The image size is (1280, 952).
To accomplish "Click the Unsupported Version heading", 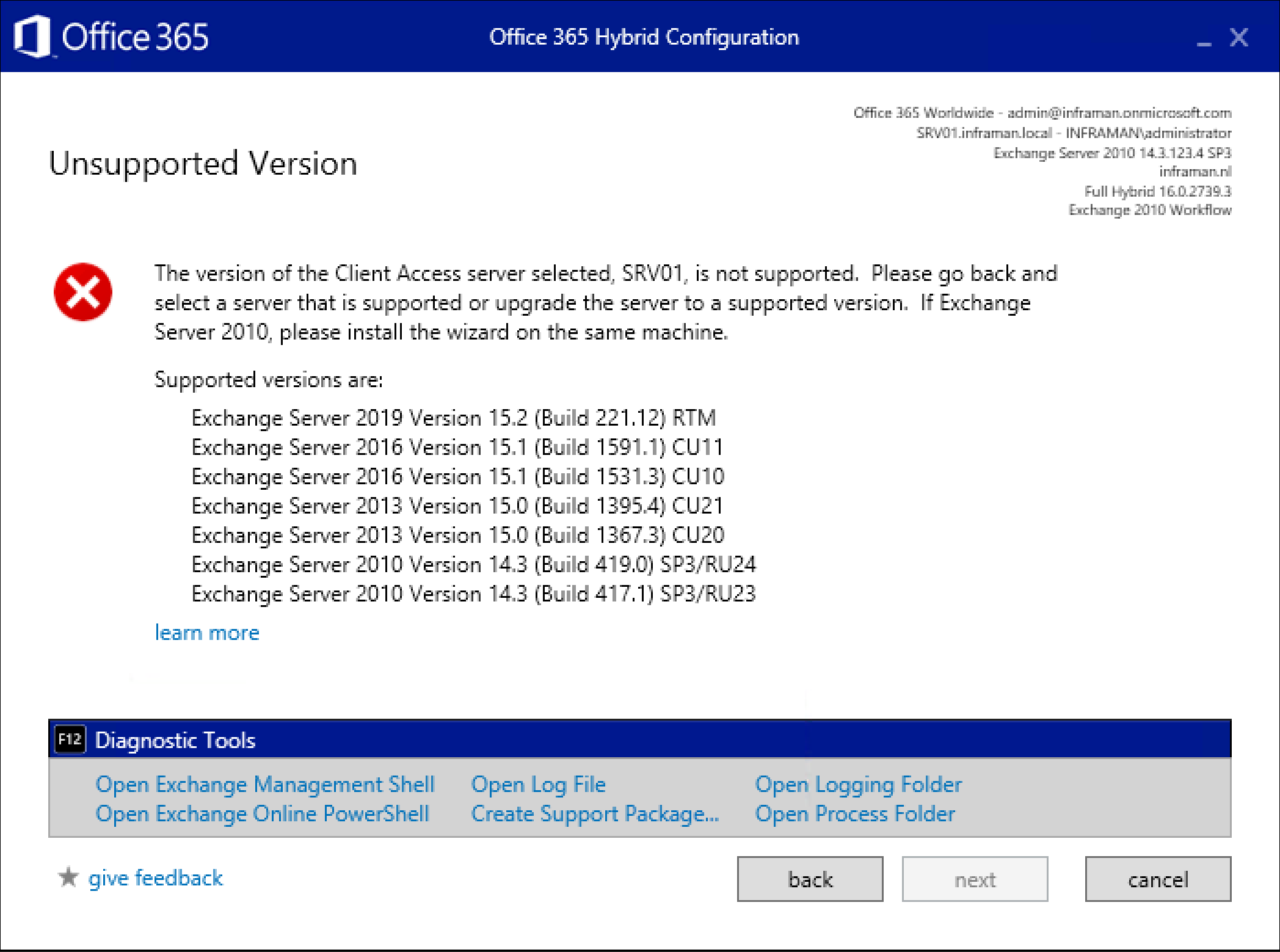I will 202,164.
